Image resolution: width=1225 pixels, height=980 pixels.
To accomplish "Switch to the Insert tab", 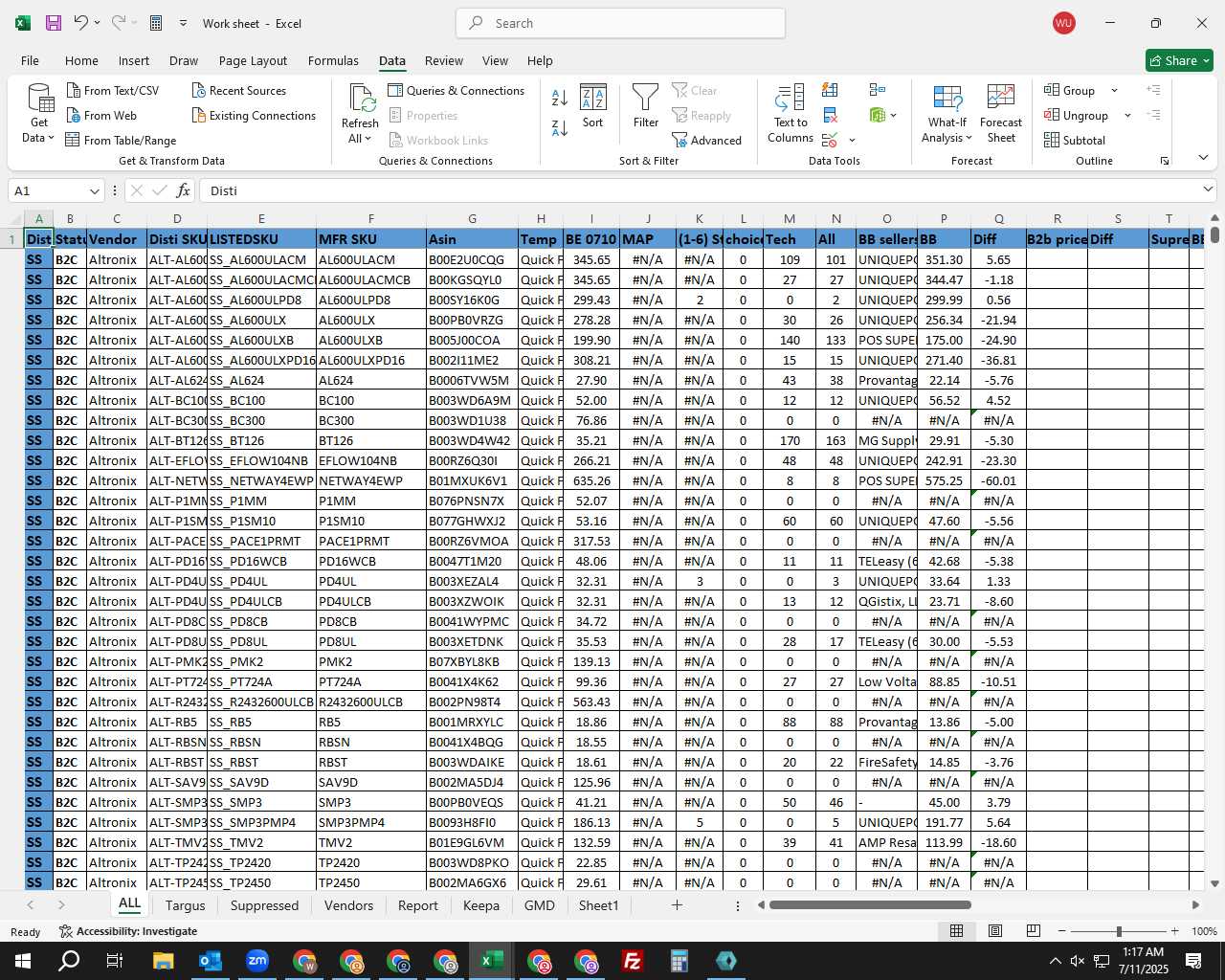I will click(134, 60).
